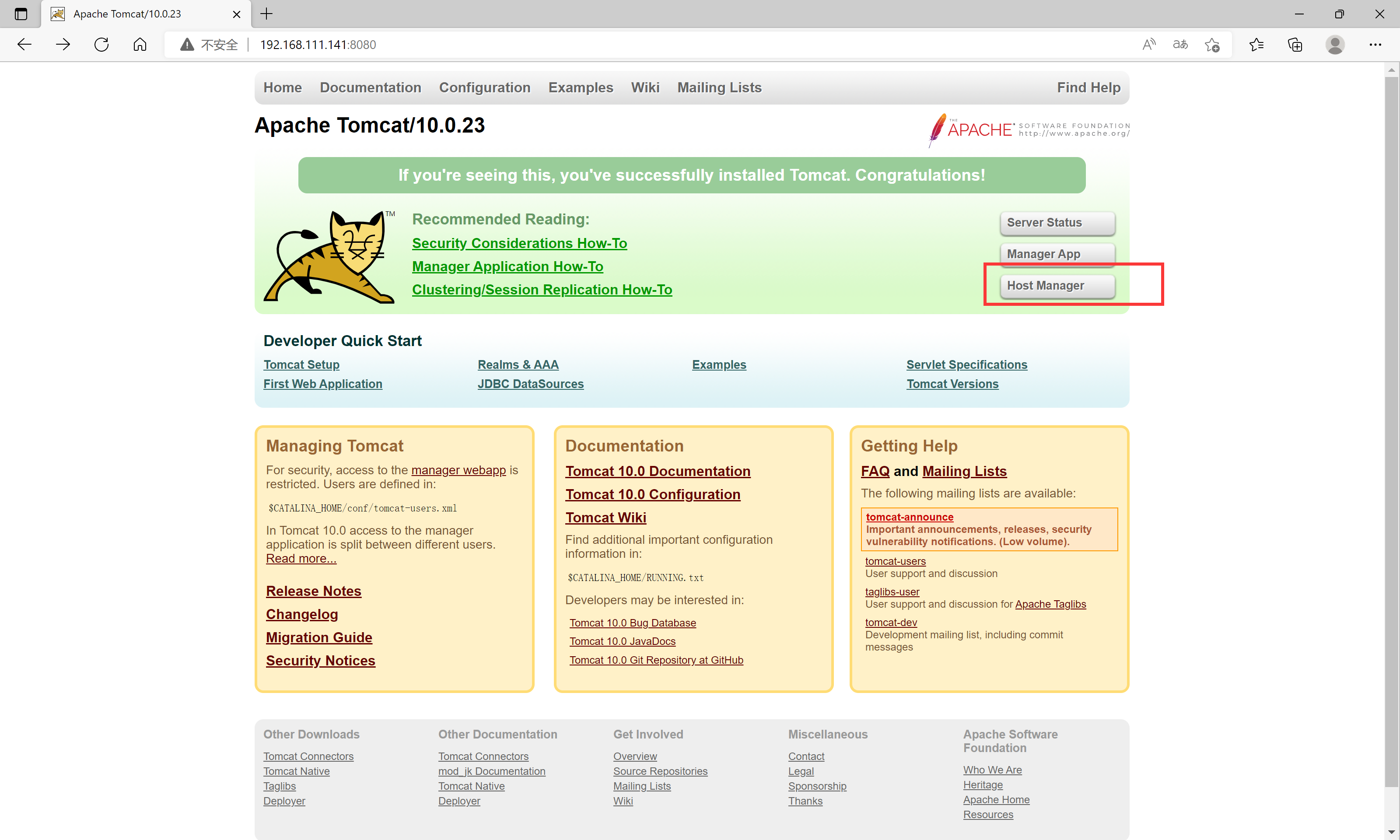Open Realms & AAA link
This screenshot has height=840, width=1400.
click(x=518, y=365)
